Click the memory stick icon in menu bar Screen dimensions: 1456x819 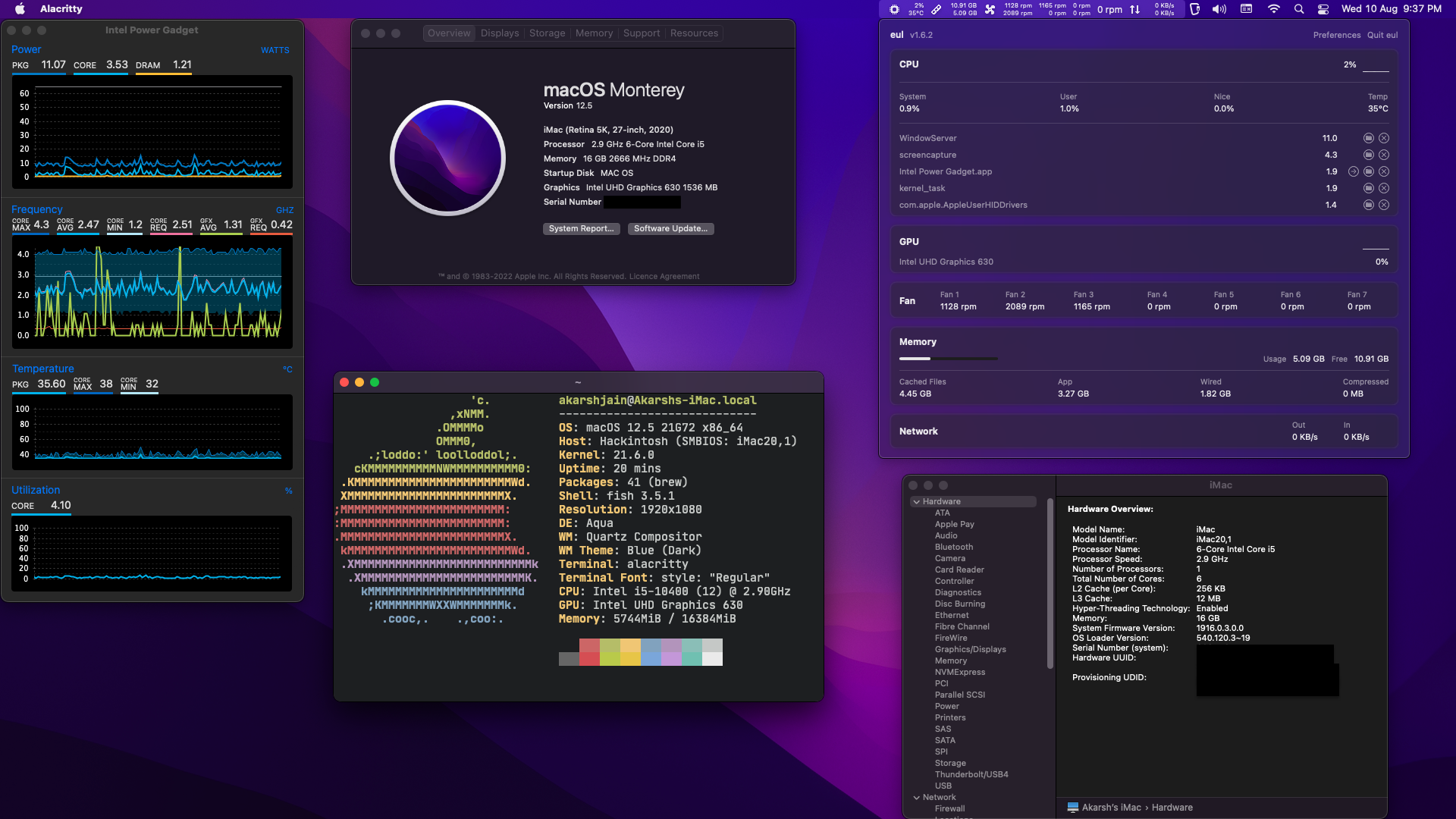point(936,9)
